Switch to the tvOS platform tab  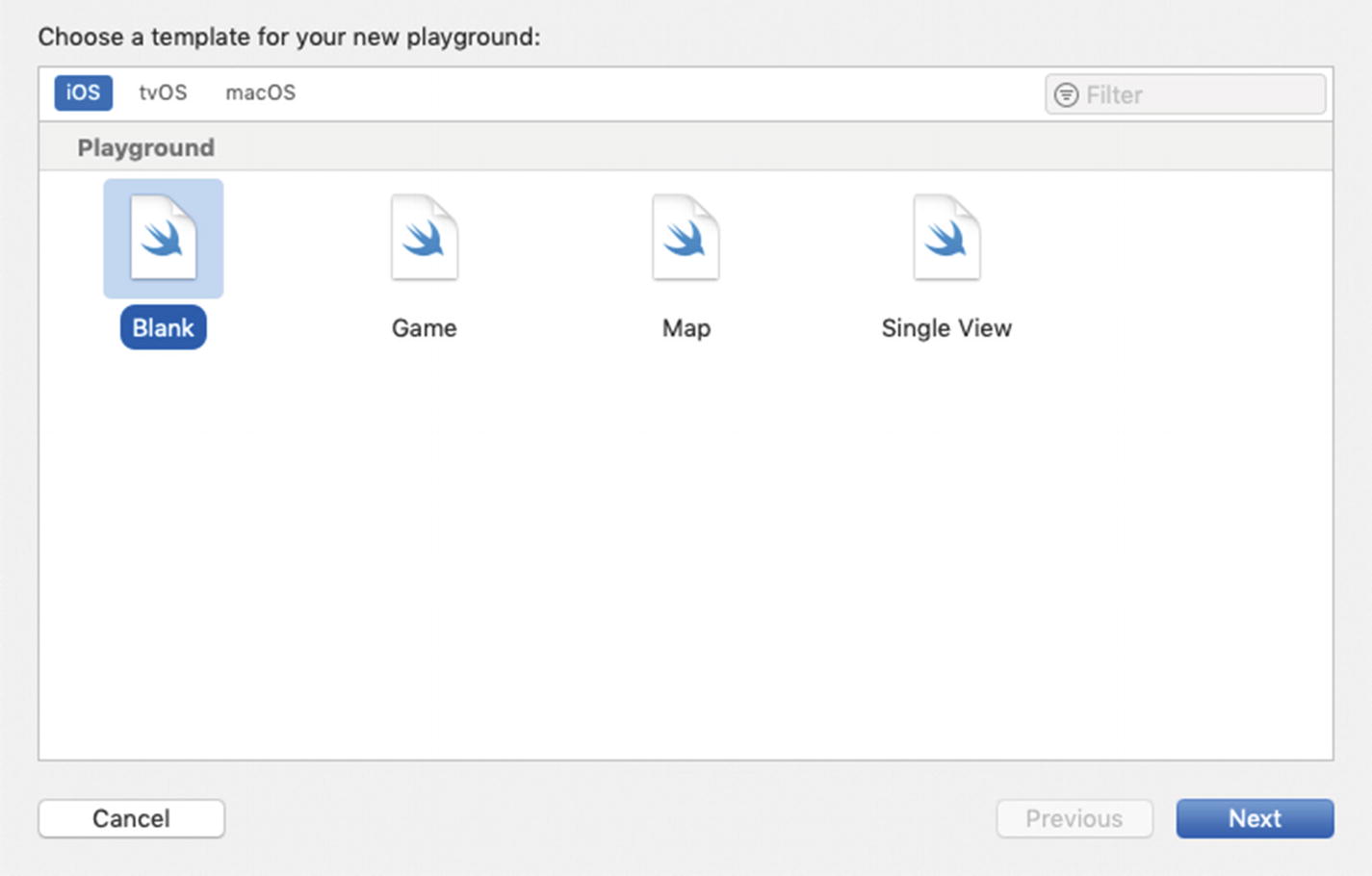pyautogui.click(x=163, y=92)
